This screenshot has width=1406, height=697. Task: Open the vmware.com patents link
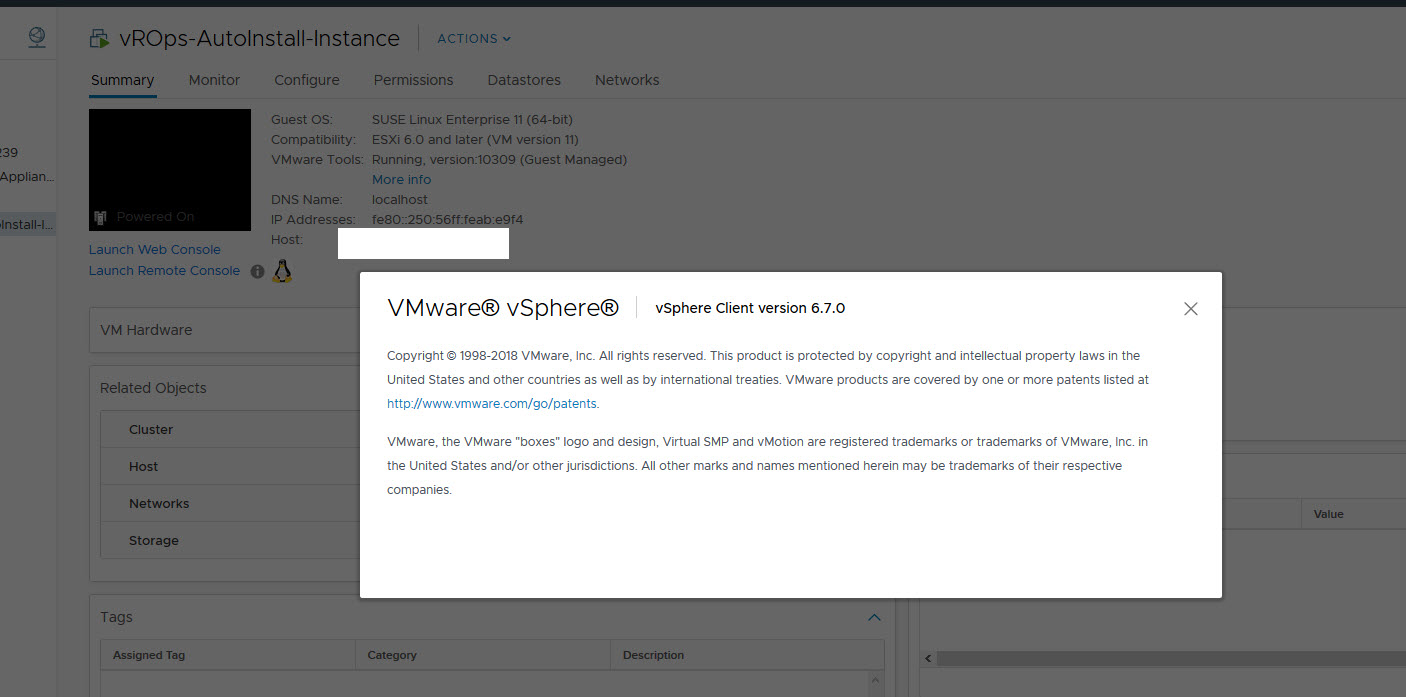pyautogui.click(x=492, y=404)
